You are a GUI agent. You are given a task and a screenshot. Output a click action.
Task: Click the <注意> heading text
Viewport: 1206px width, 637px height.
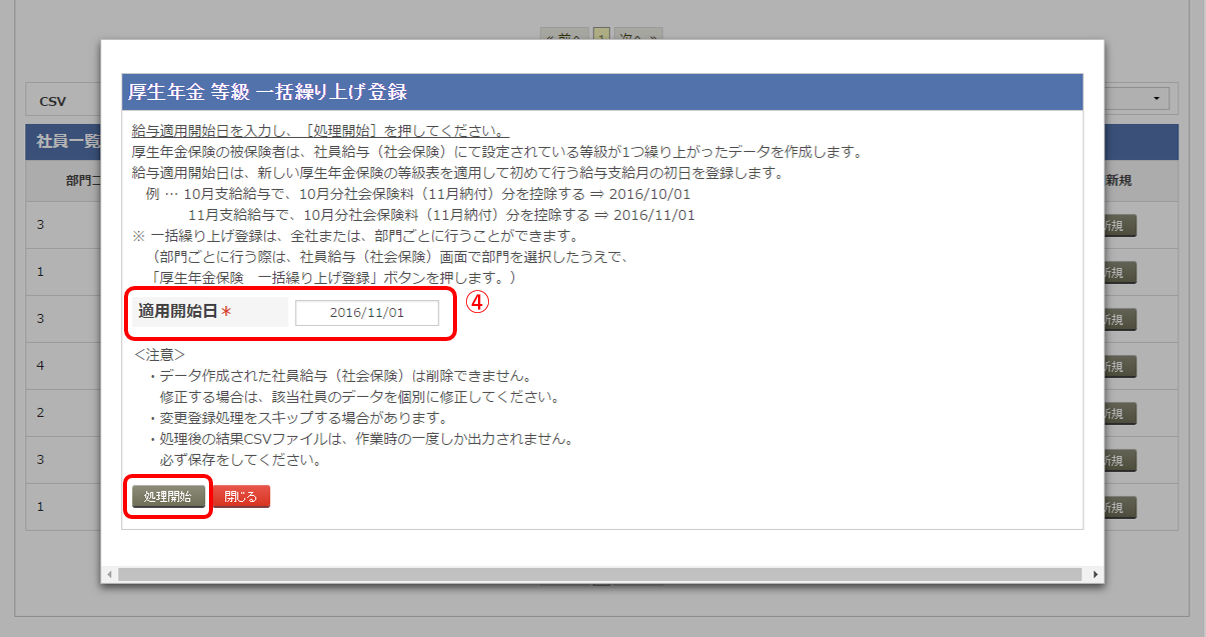(x=159, y=355)
